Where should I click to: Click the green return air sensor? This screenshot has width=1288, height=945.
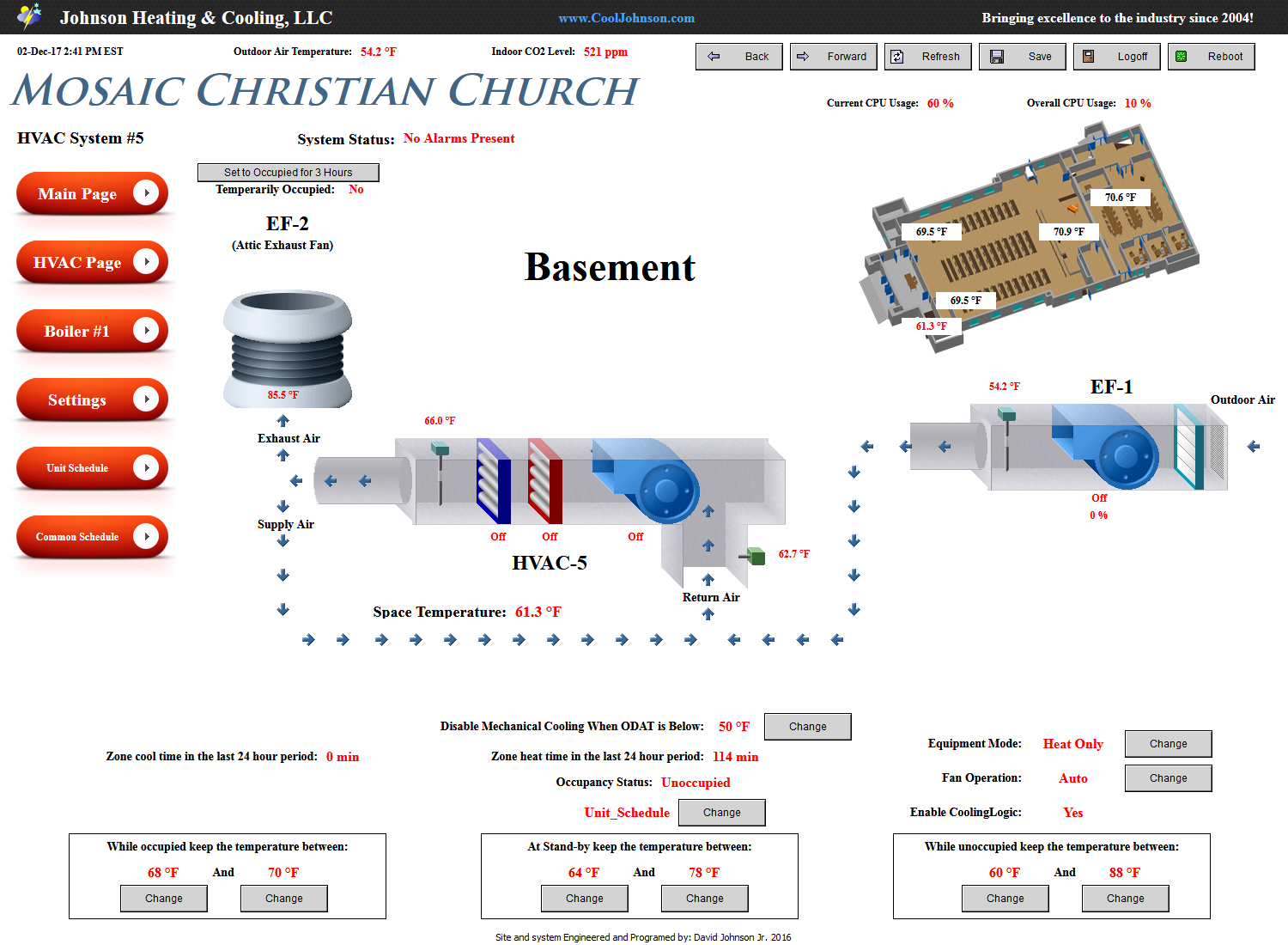tap(752, 556)
